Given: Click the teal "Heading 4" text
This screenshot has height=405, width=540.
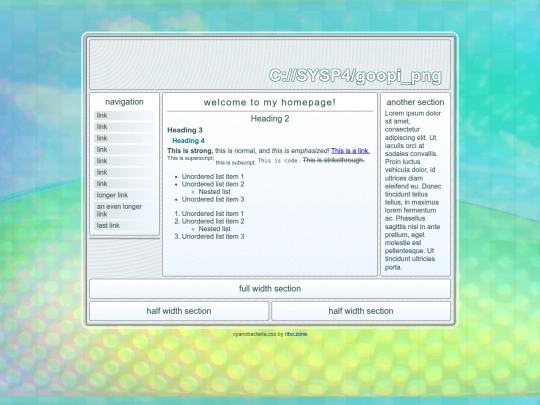Looking at the screenshot, I should (x=188, y=141).
